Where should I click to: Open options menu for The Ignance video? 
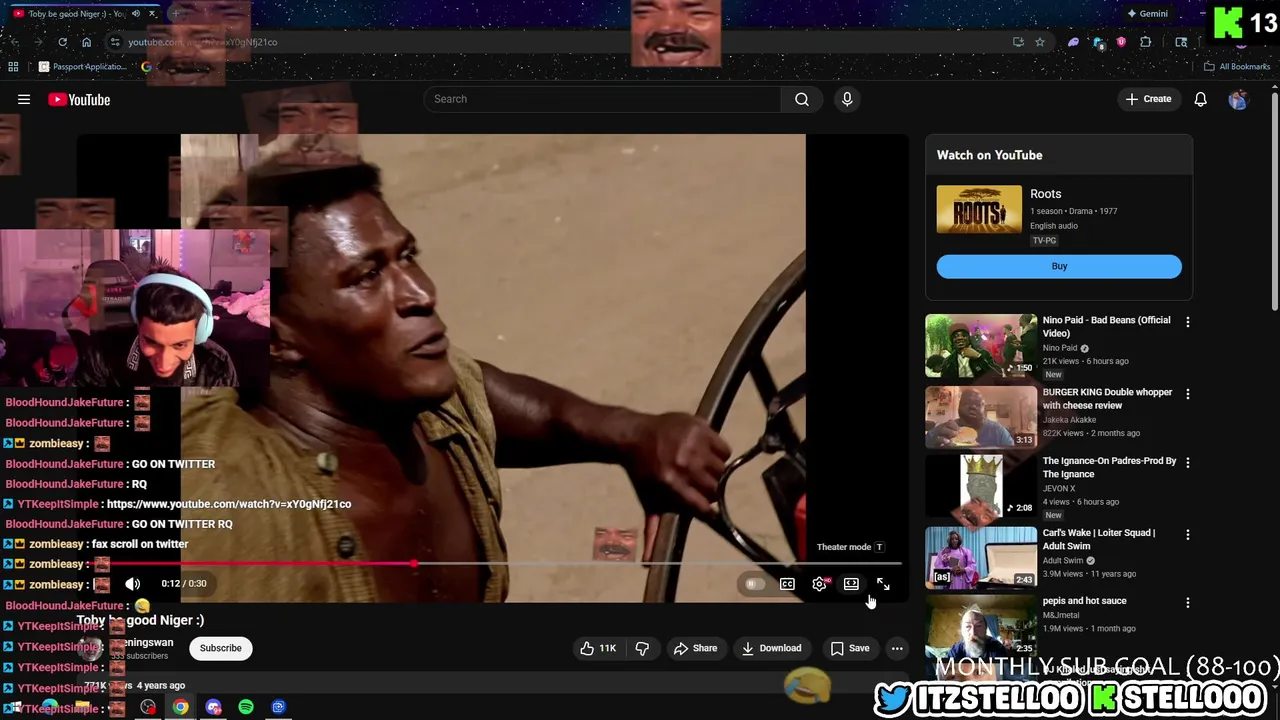[x=1187, y=463]
